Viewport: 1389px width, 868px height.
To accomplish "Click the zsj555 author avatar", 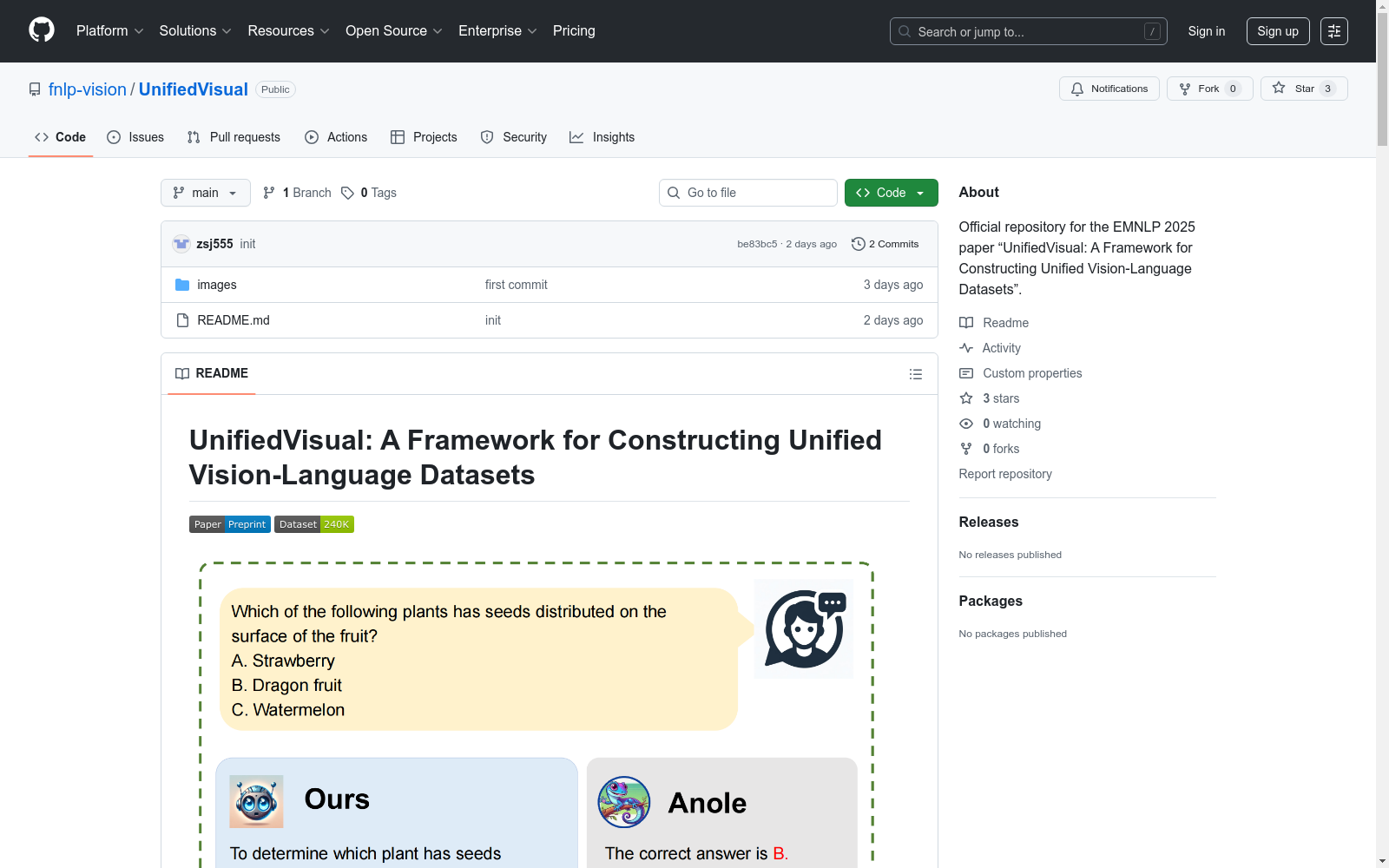I will pos(181,244).
